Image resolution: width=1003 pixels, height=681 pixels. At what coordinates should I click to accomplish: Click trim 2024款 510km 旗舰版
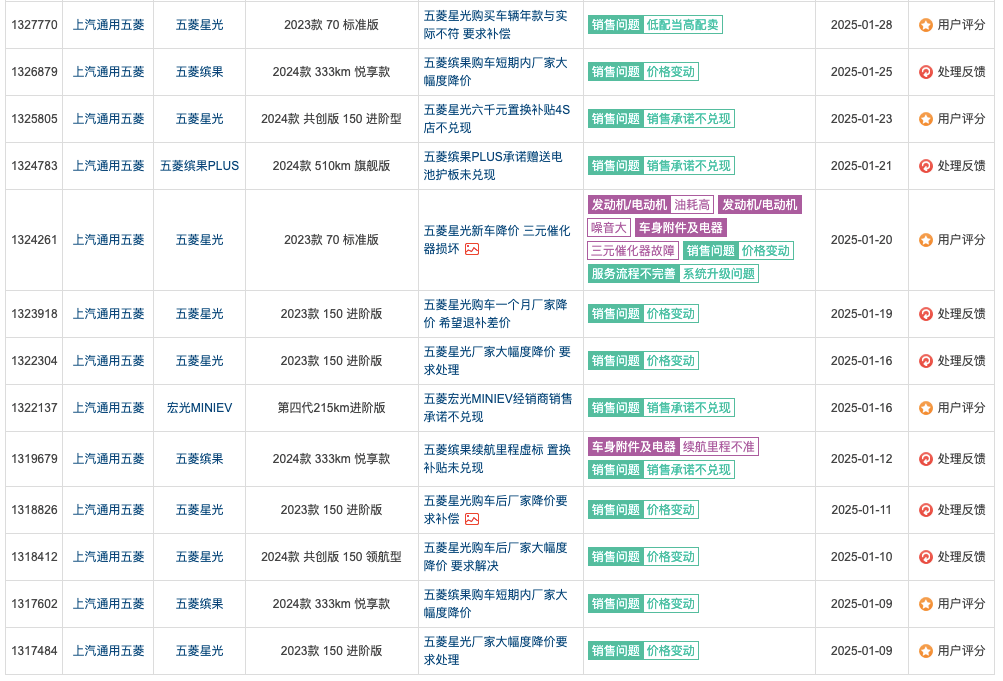(x=331, y=166)
